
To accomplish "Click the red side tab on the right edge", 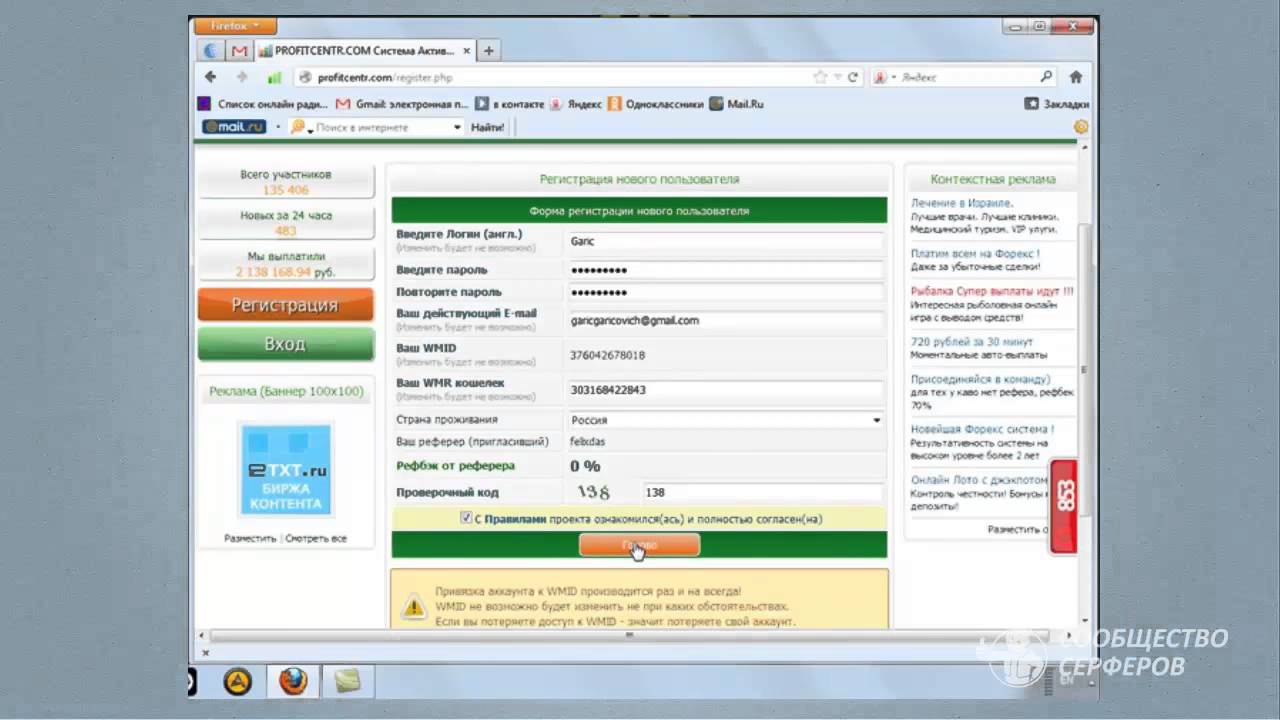I will [1063, 506].
